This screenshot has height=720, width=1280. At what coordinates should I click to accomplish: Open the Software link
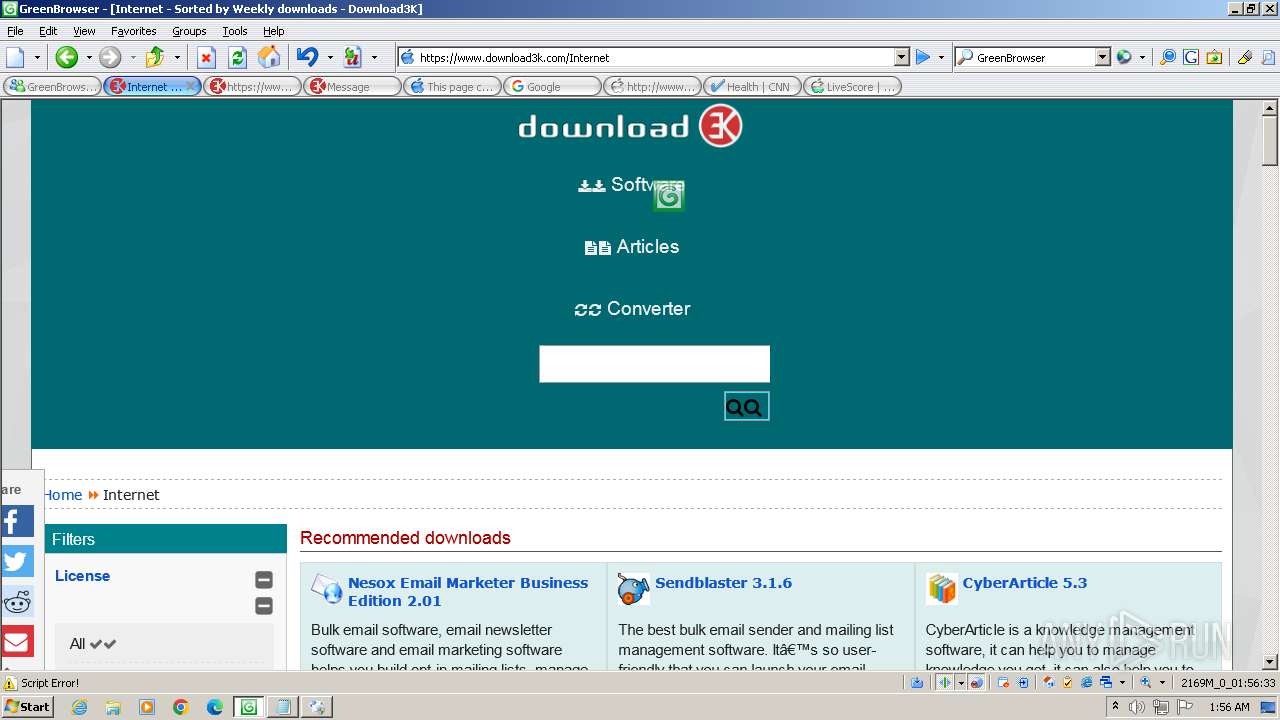pyautogui.click(x=631, y=185)
